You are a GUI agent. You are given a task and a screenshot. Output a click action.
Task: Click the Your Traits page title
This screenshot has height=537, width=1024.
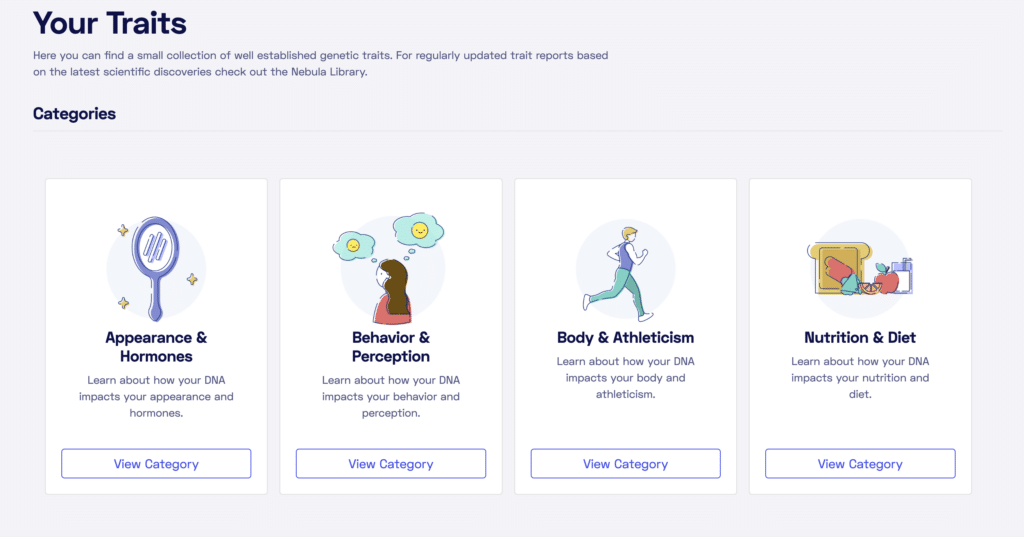(x=110, y=24)
